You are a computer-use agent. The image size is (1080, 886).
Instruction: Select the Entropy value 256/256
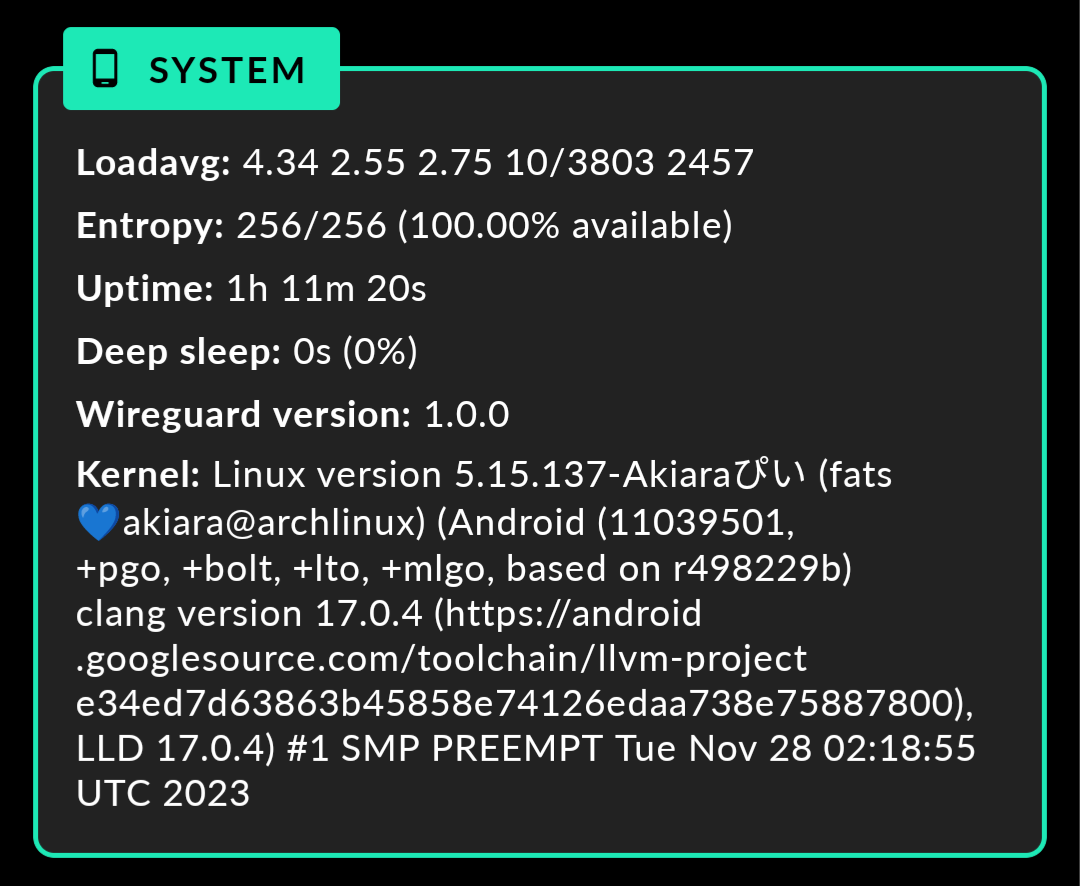311,226
